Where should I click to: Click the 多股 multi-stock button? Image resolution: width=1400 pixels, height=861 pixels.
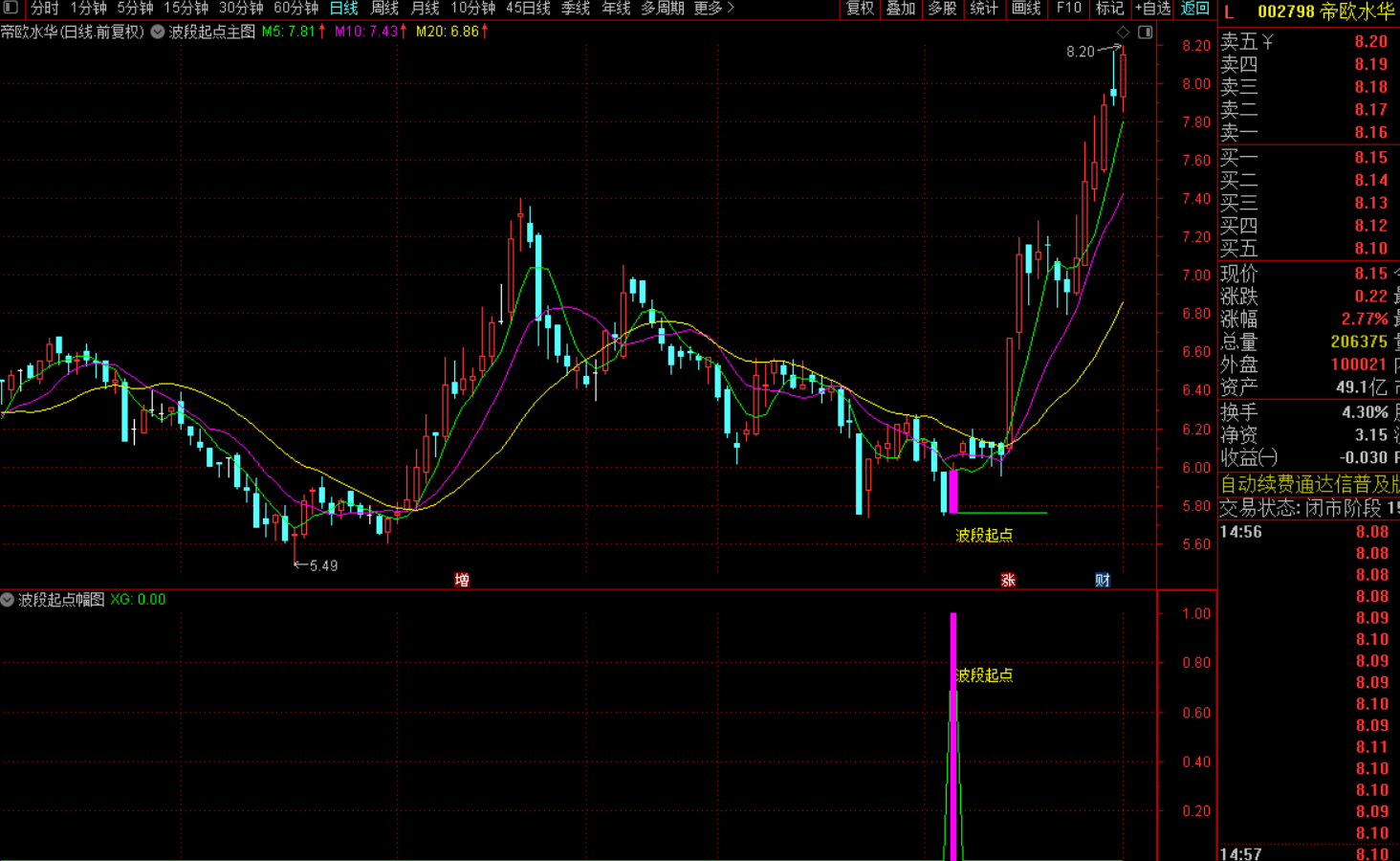[942, 9]
